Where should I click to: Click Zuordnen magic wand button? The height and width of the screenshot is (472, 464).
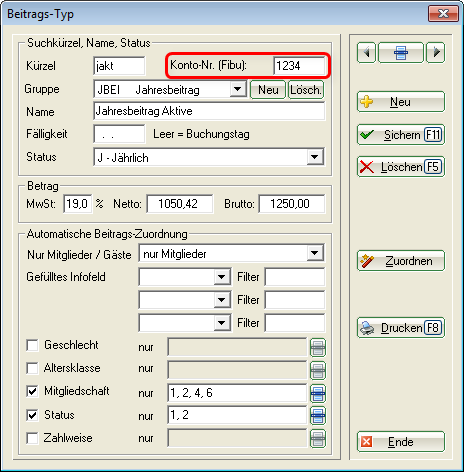click(401, 261)
